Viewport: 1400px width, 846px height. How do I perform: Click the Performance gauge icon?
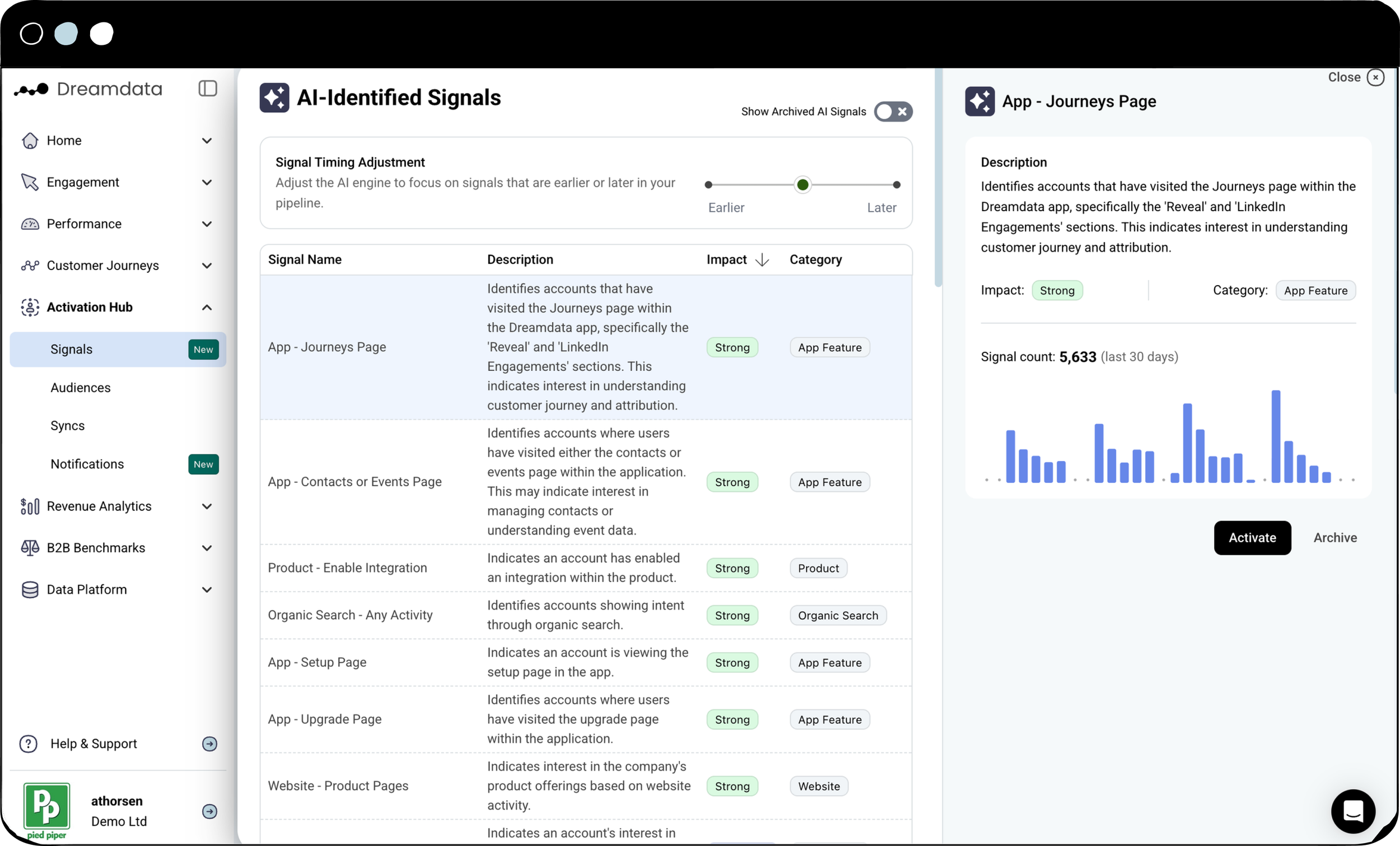pyautogui.click(x=30, y=224)
